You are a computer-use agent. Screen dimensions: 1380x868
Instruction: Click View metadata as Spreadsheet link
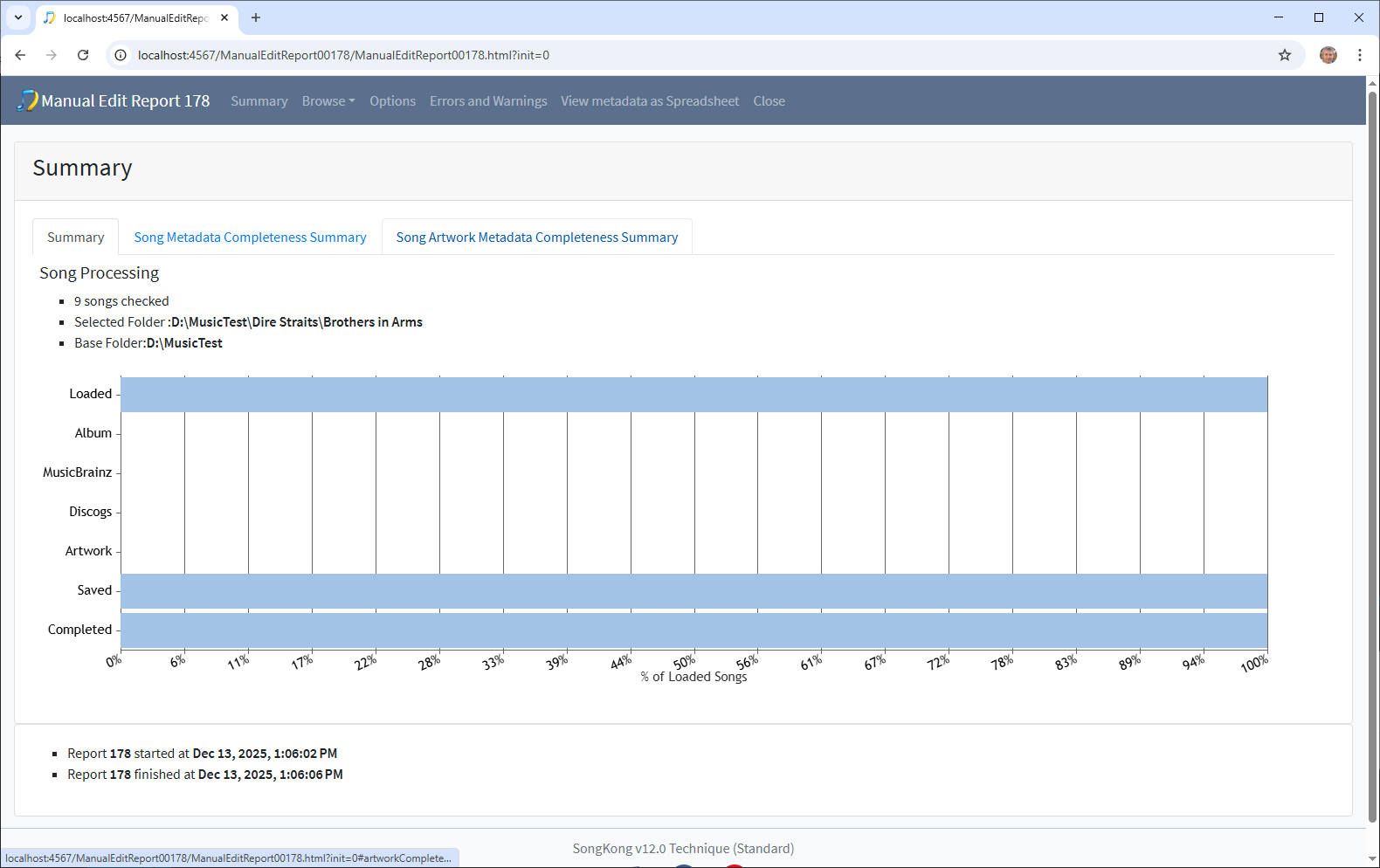point(649,101)
